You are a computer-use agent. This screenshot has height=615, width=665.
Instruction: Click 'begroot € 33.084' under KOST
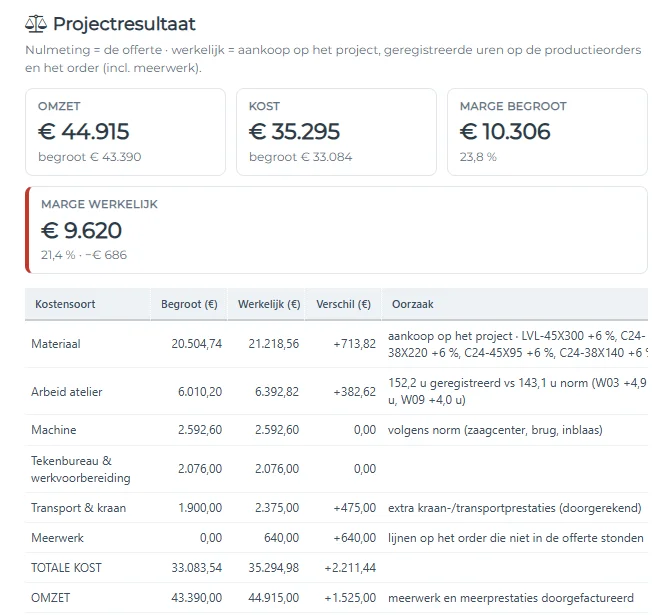(x=300, y=157)
